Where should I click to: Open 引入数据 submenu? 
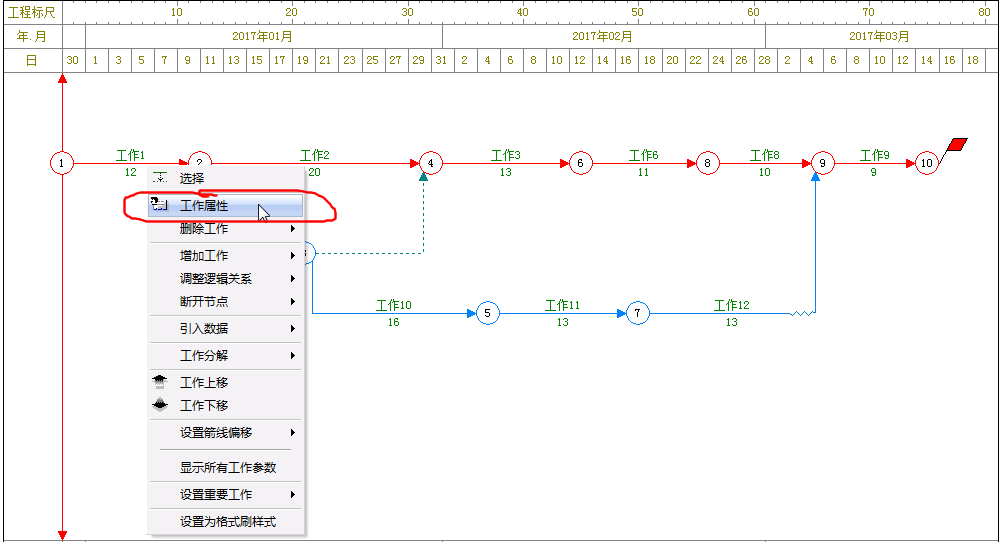pos(225,329)
